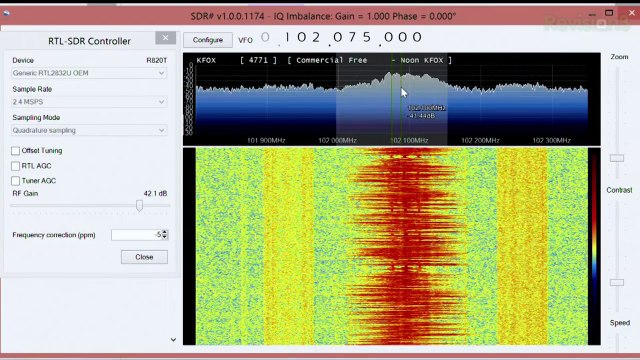Click the 102.200MHz spectrum axis label
The image size is (640, 360).
(x=480, y=140)
